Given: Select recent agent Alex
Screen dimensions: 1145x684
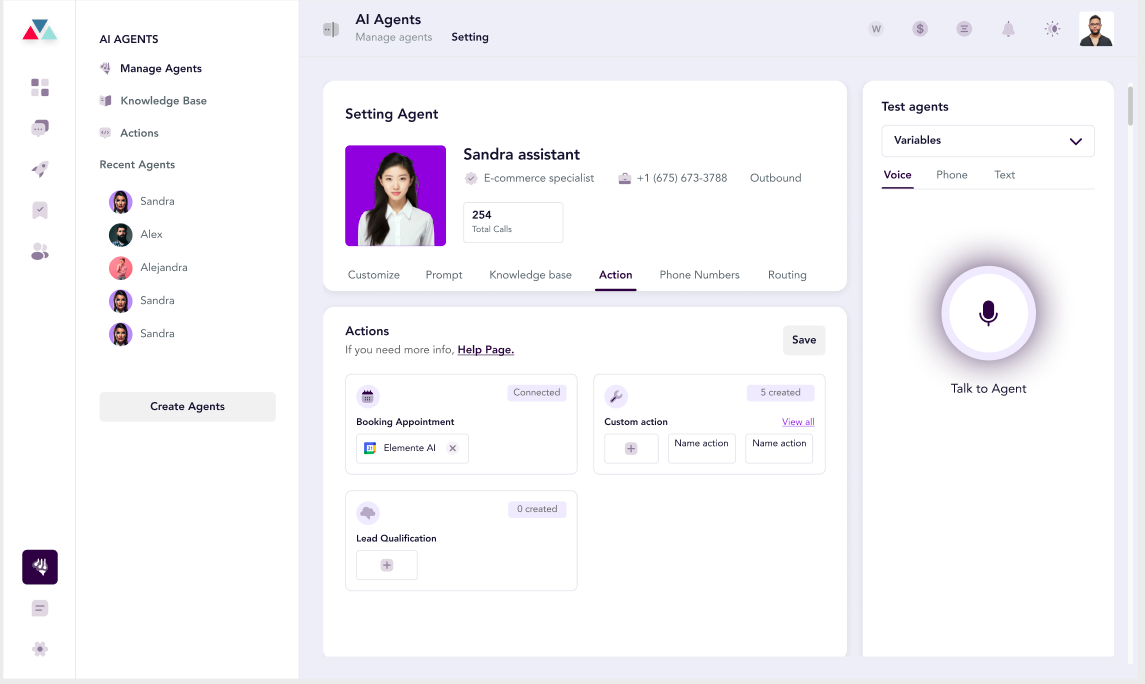Looking at the screenshot, I should tap(151, 234).
